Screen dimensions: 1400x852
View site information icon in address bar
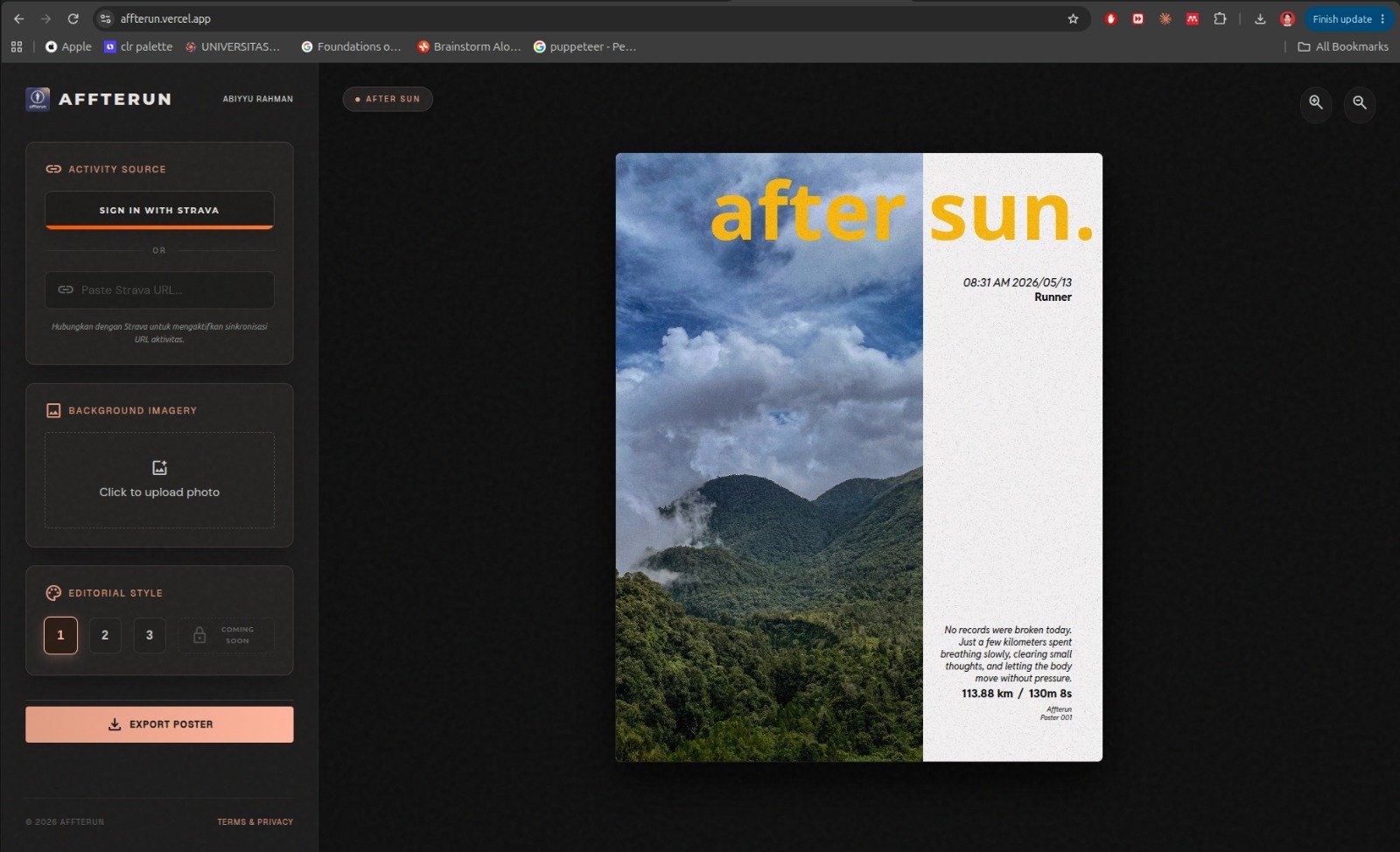click(105, 18)
